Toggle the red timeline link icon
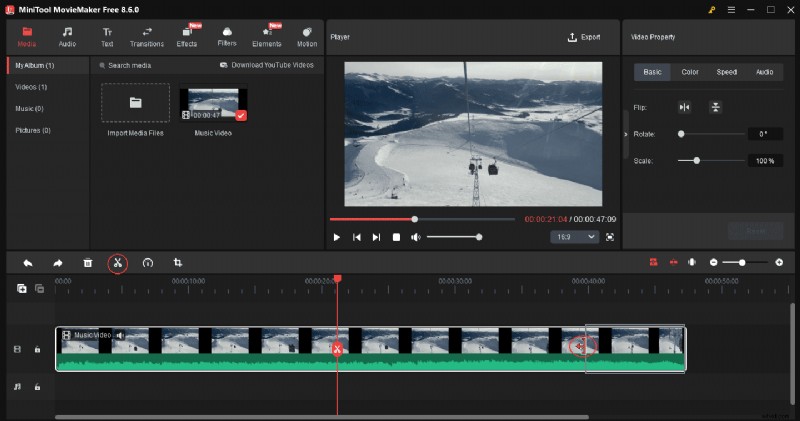 tap(673, 262)
